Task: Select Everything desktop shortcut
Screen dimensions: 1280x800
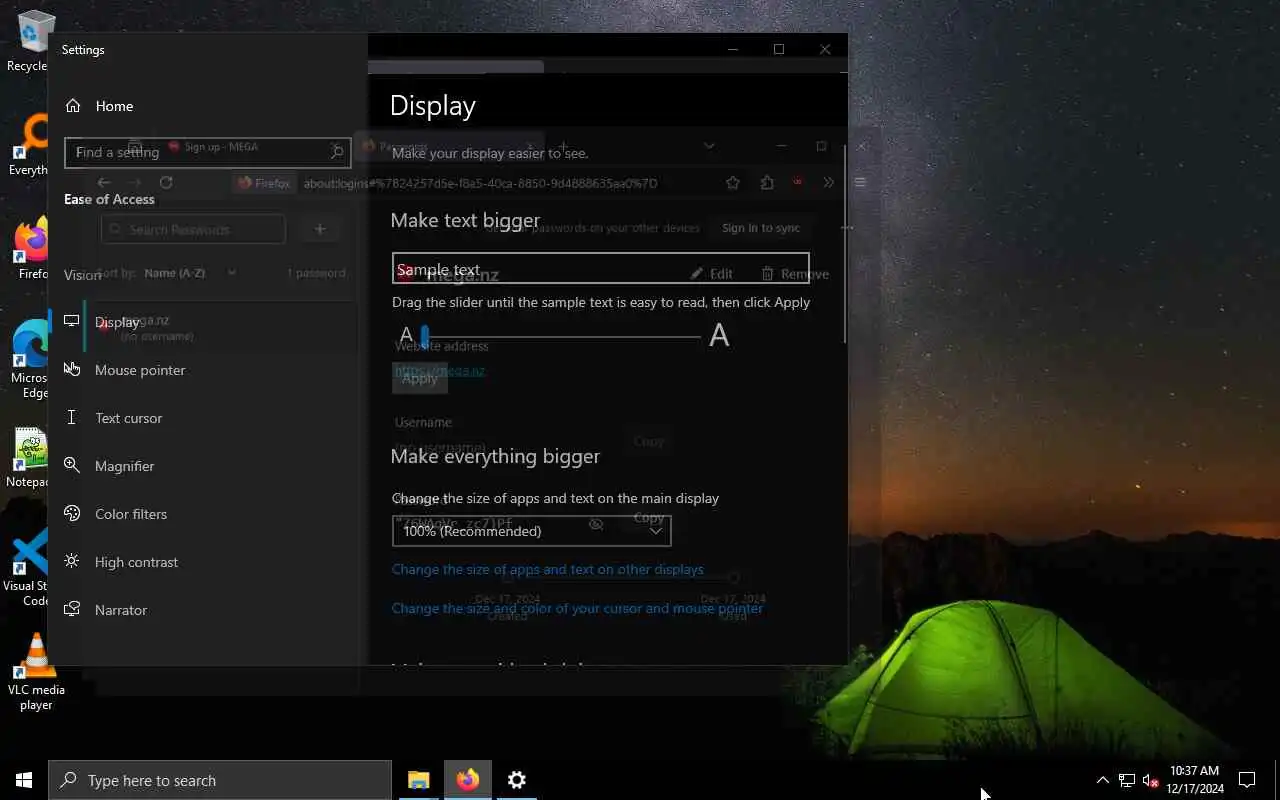Action: coord(30,145)
